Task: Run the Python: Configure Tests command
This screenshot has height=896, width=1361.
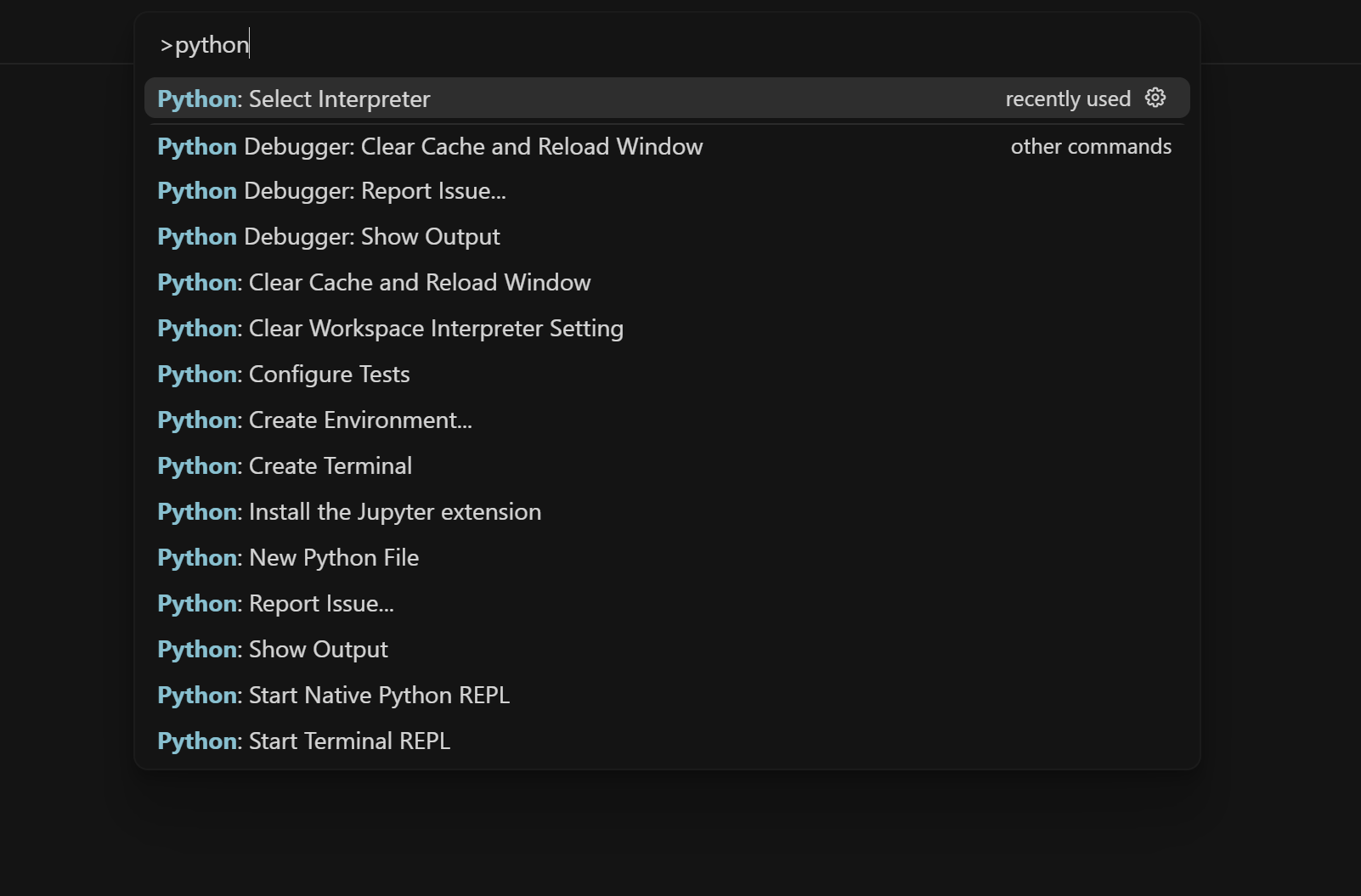Action: pos(283,374)
